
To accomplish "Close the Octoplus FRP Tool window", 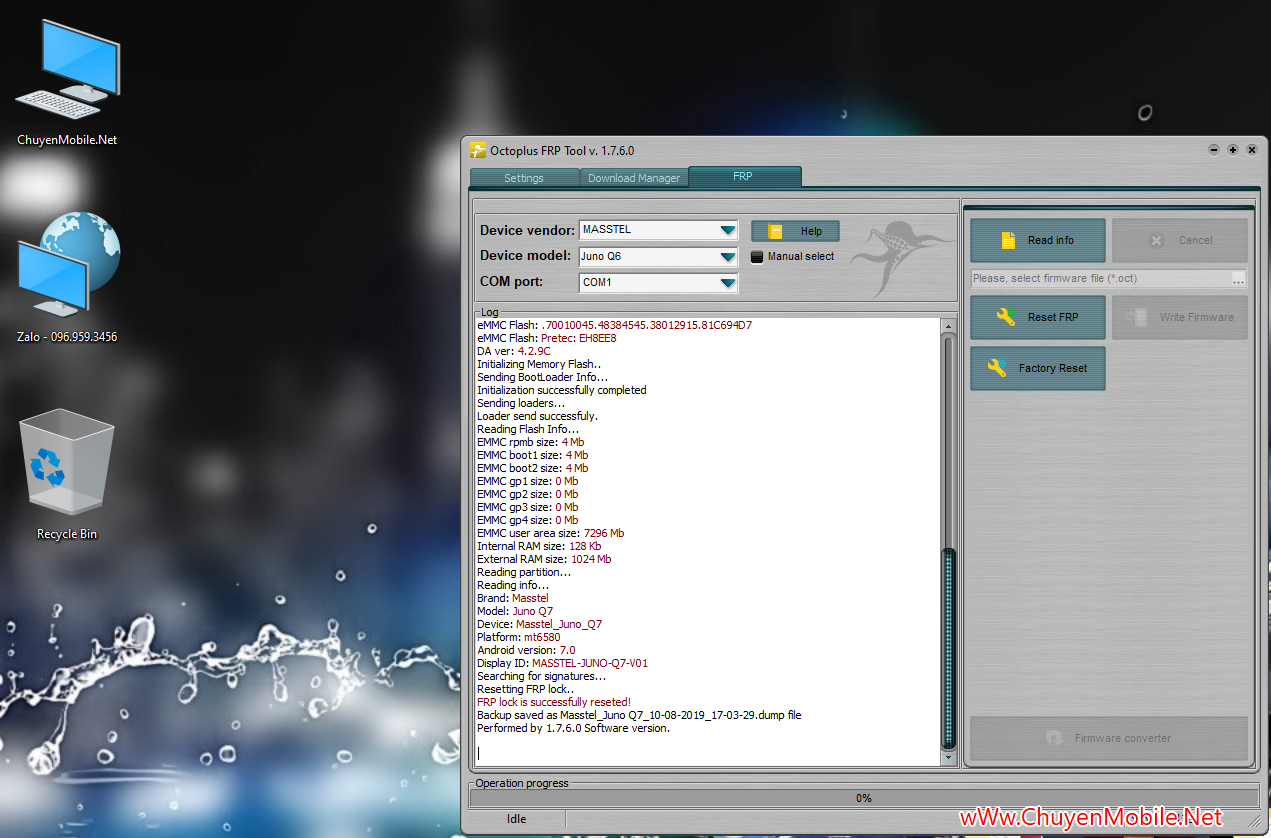I will pyautogui.click(x=1250, y=150).
